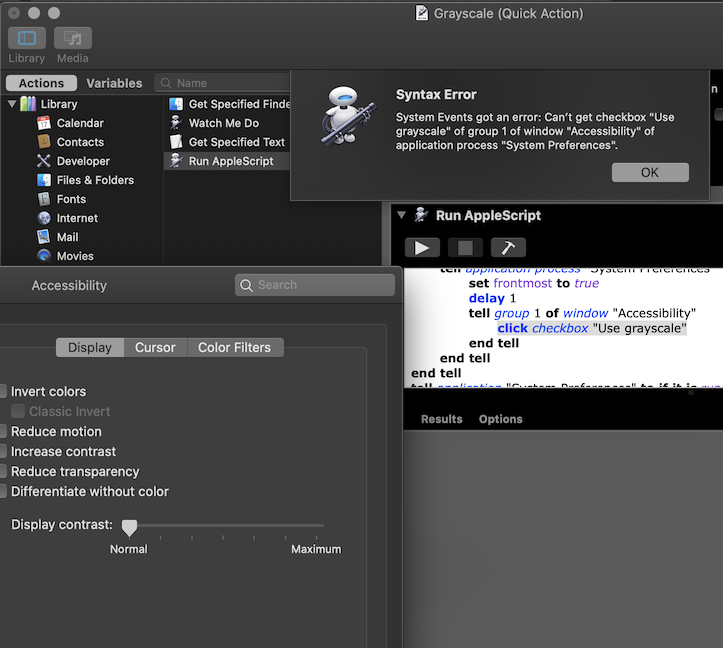Click the Grayscale document title icon

(421, 13)
